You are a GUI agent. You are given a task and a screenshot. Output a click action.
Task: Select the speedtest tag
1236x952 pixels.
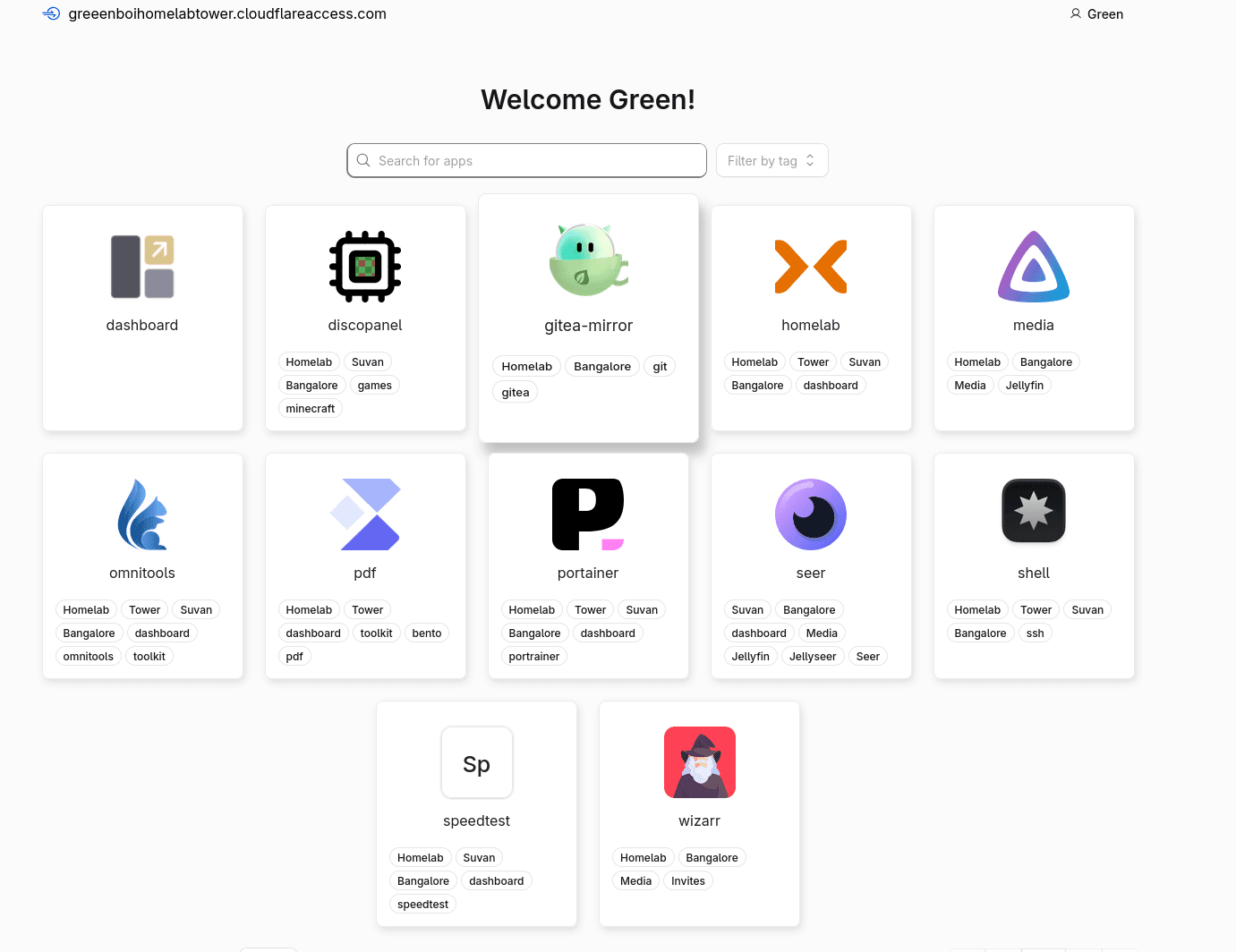[423, 905]
